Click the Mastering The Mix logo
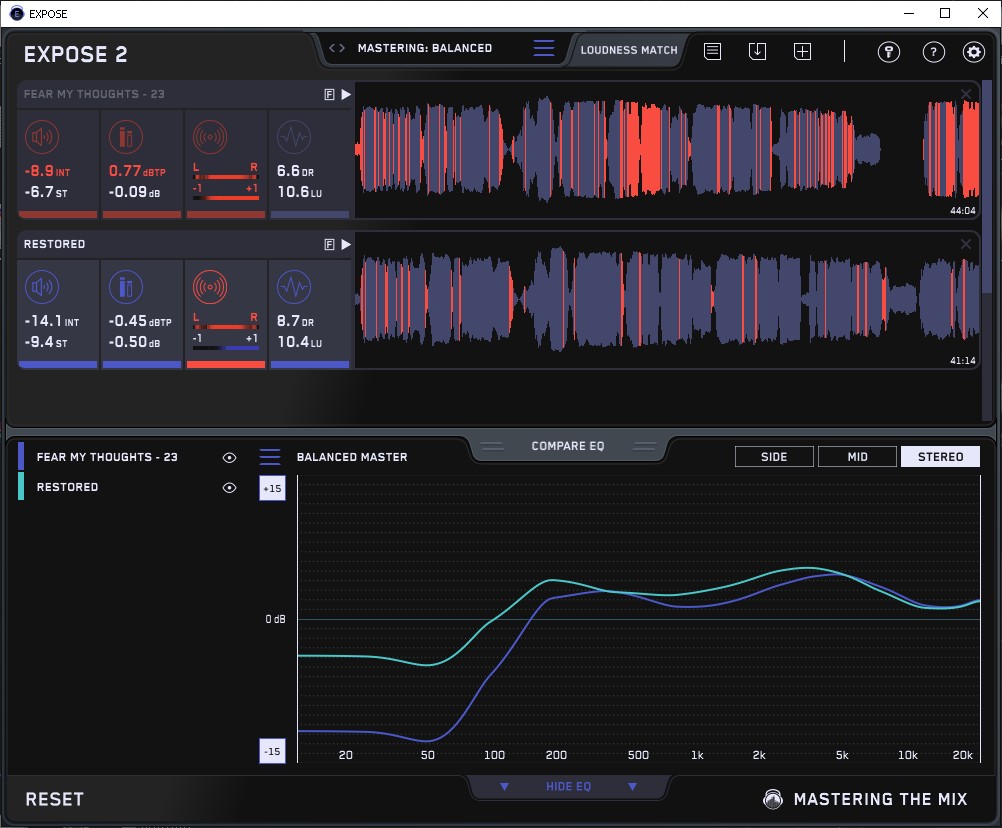The width and height of the screenshot is (1002, 828). point(866,799)
